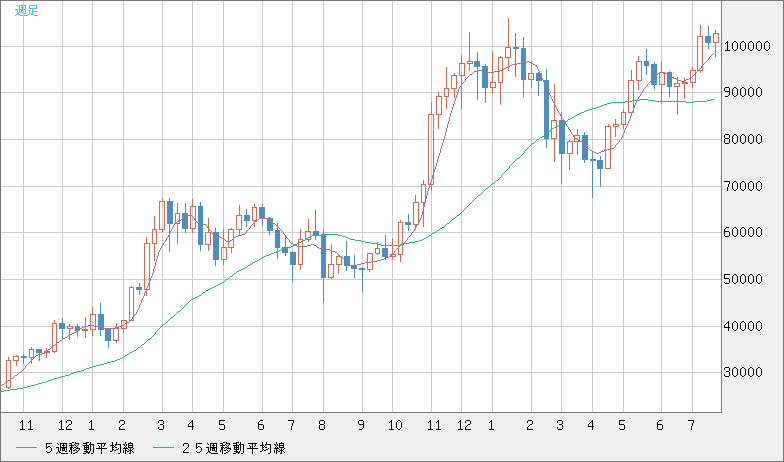Select the month 9 label on time axis
This screenshot has width=784, height=462.
[x=361, y=426]
